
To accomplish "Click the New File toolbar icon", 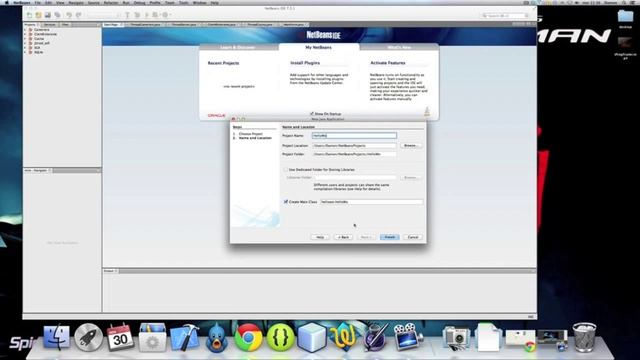I will 29,15.
